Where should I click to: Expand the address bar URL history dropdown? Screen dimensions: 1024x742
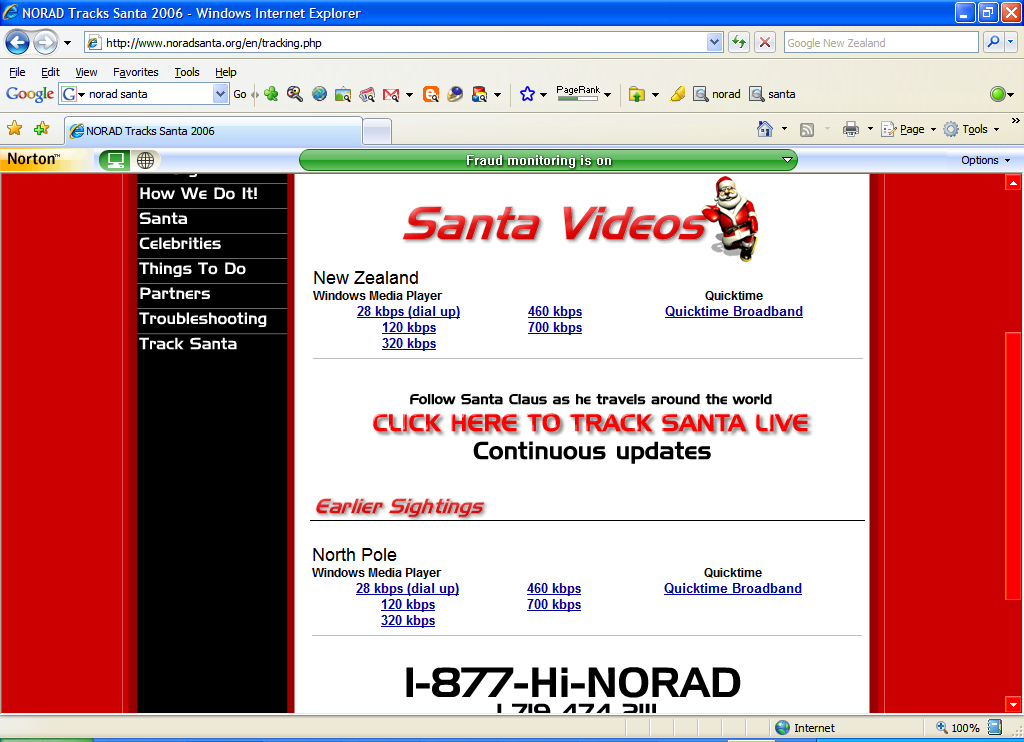coord(714,42)
